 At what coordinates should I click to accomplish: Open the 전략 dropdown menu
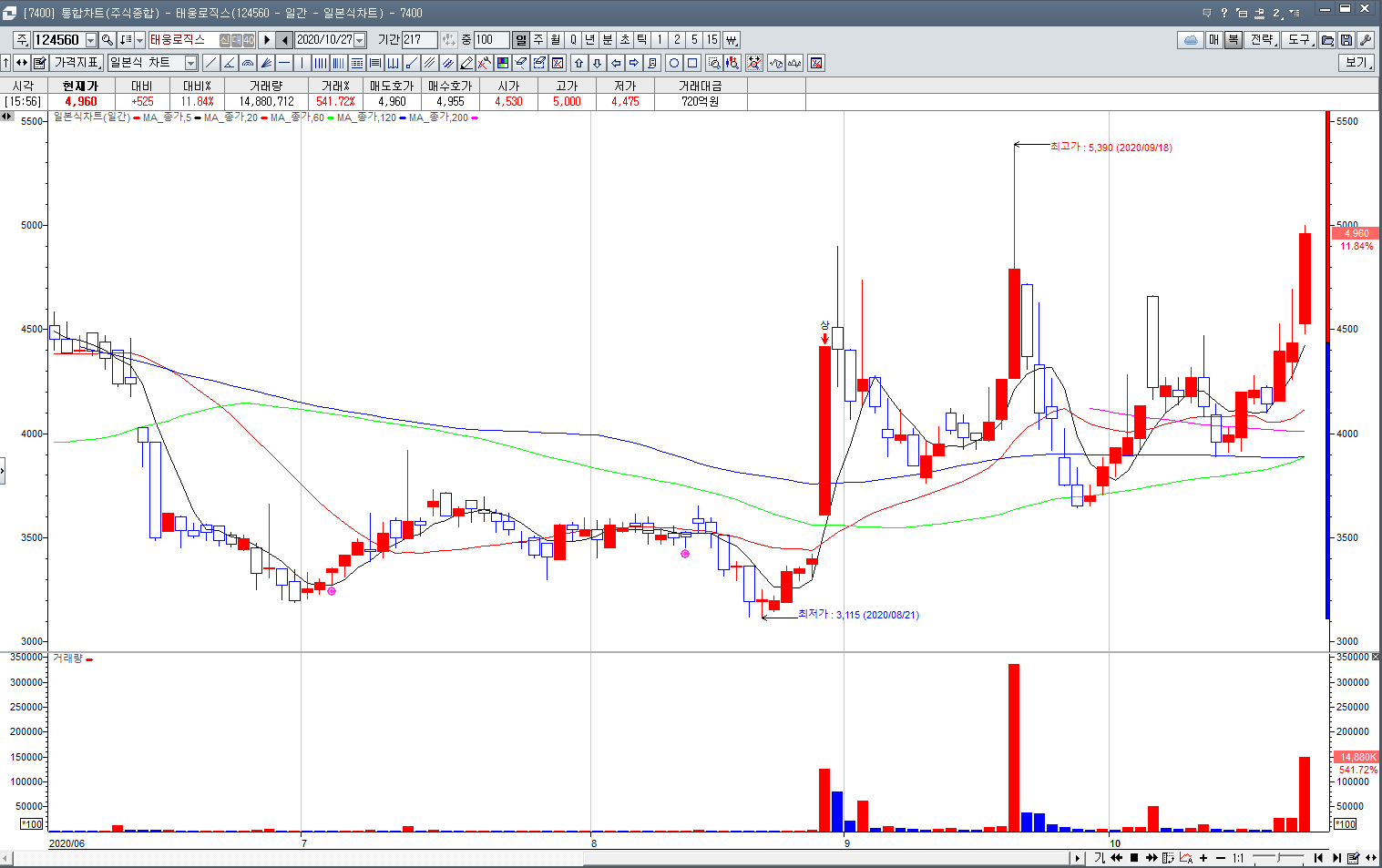coord(1262,40)
